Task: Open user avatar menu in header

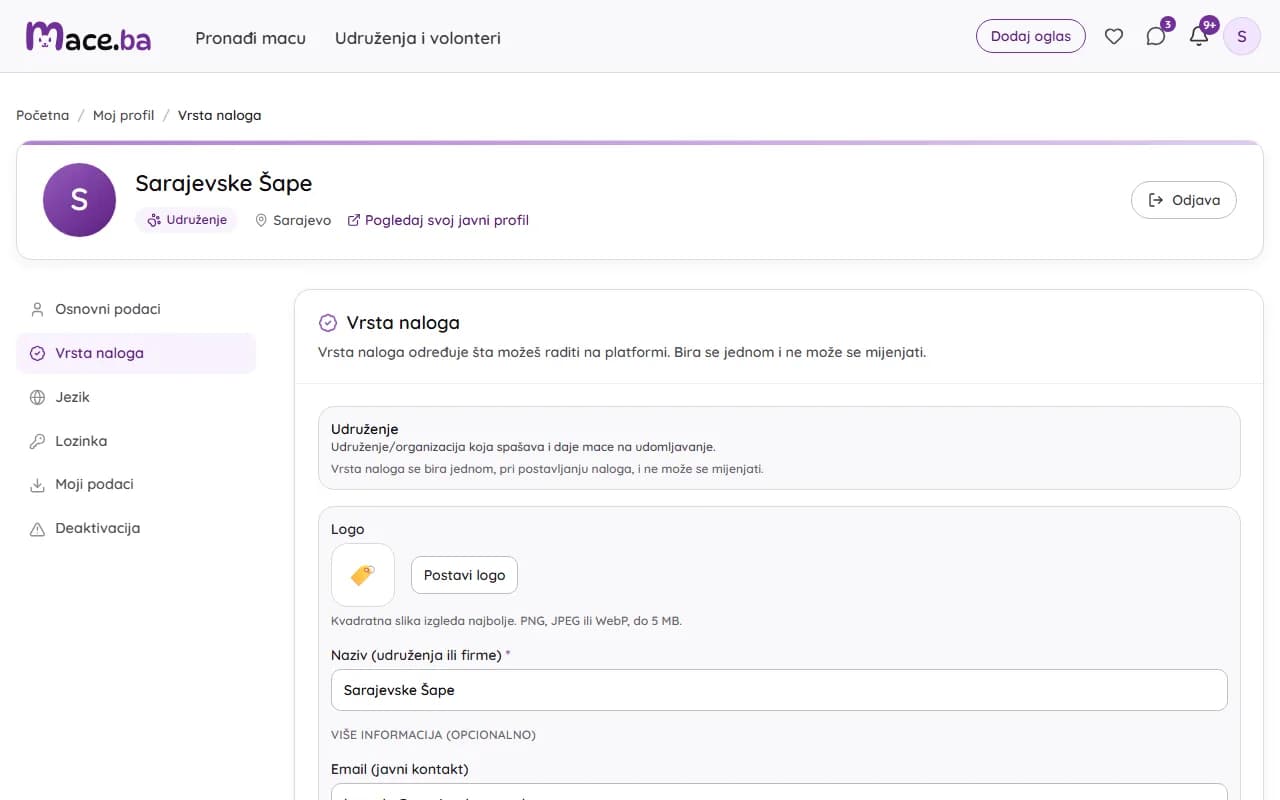Action: (x=1242, y=37)
